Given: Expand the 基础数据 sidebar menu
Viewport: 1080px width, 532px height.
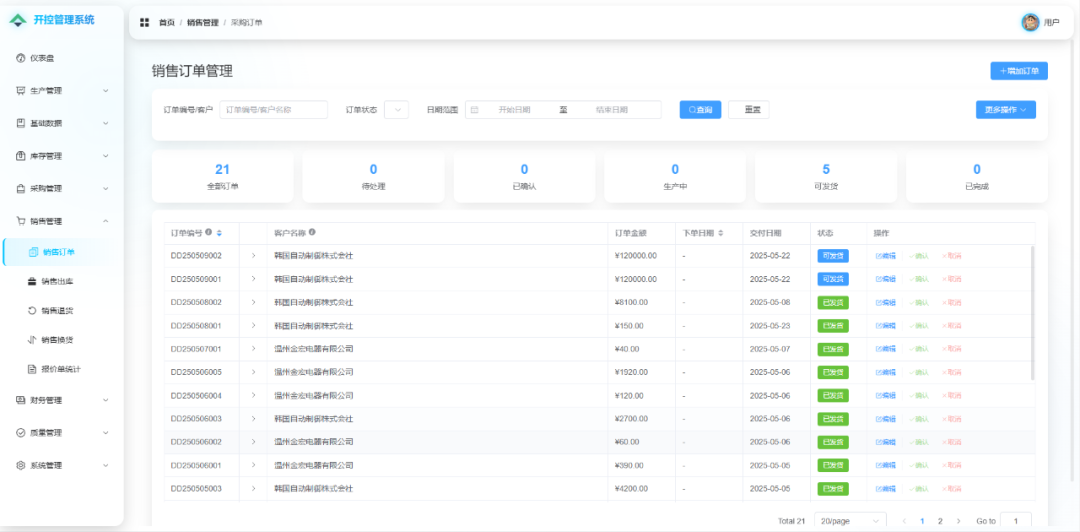Looking at the screenshot, I should pyautogui.click(x=62, y=123).
